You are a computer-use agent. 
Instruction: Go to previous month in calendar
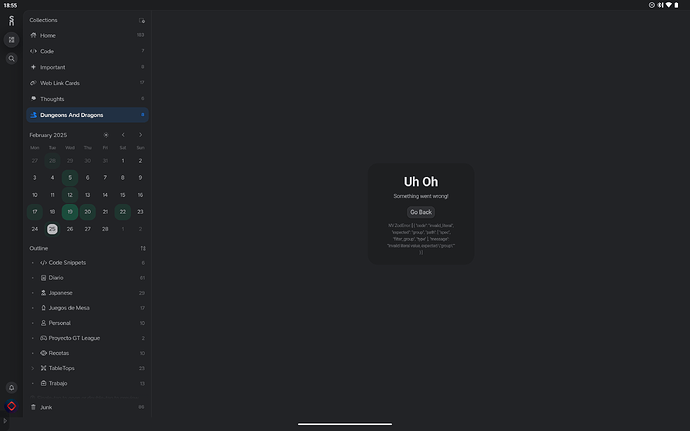click(x=123, y=135)
